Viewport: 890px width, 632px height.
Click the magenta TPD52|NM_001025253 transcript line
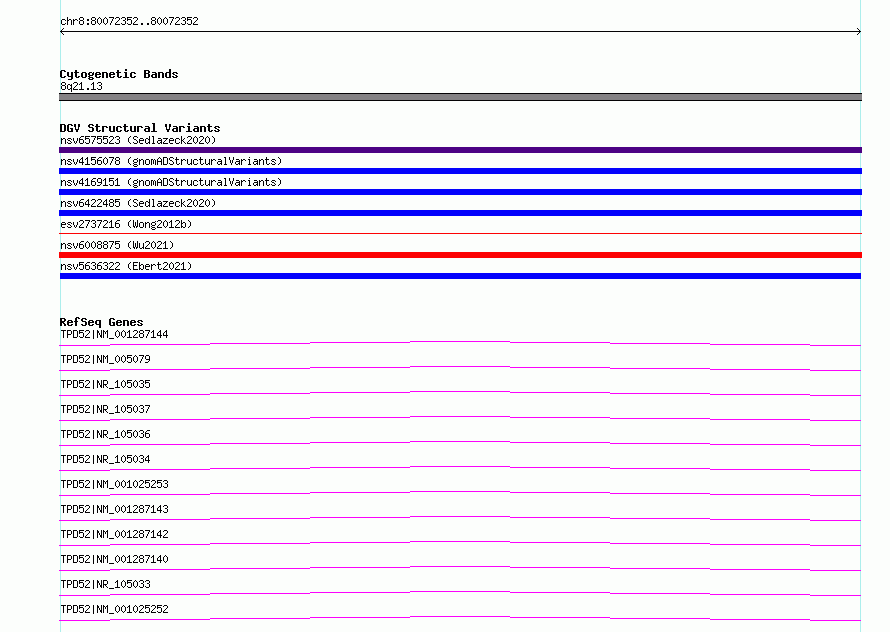[460, 493]
